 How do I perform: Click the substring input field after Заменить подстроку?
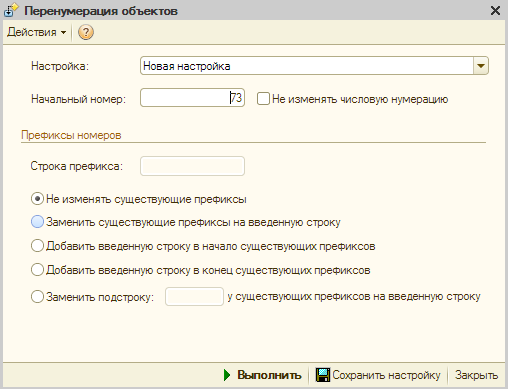coord(194,296)
